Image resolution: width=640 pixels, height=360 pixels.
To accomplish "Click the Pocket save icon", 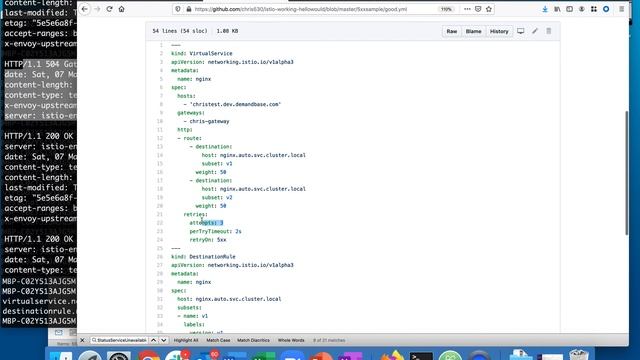I will (478, 9).
